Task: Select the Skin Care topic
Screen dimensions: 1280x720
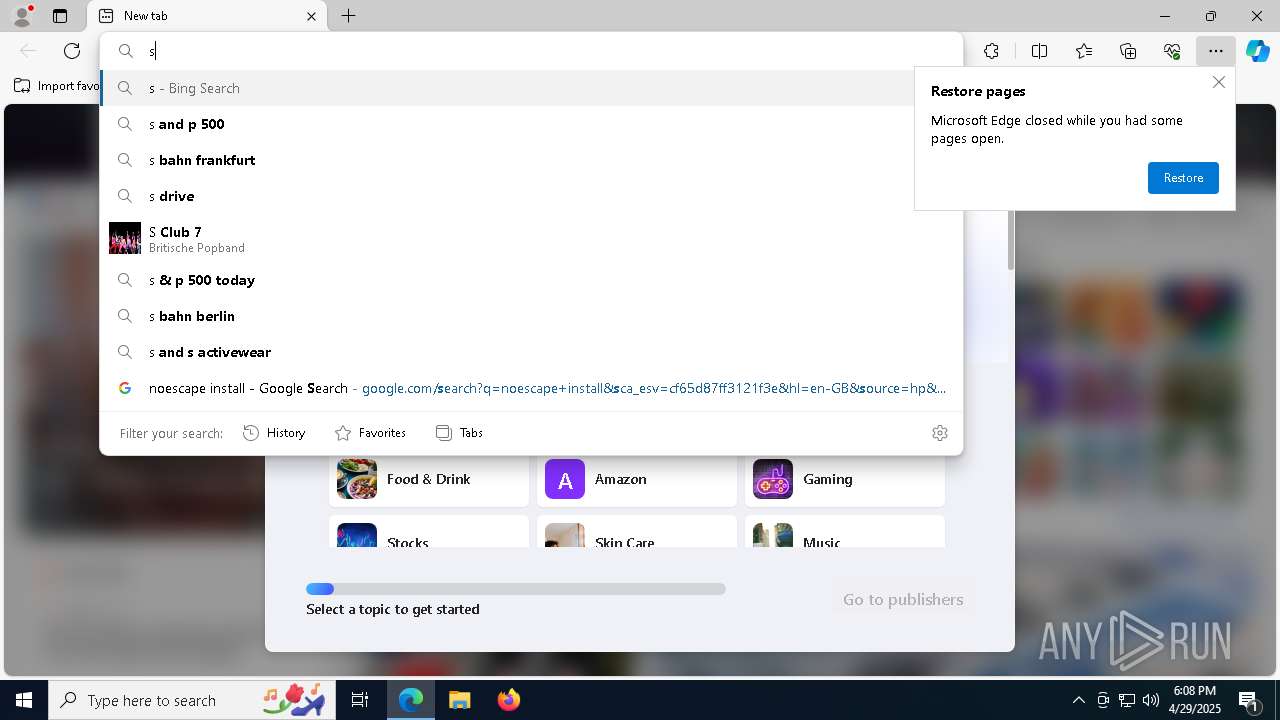Action: (637, 531)
